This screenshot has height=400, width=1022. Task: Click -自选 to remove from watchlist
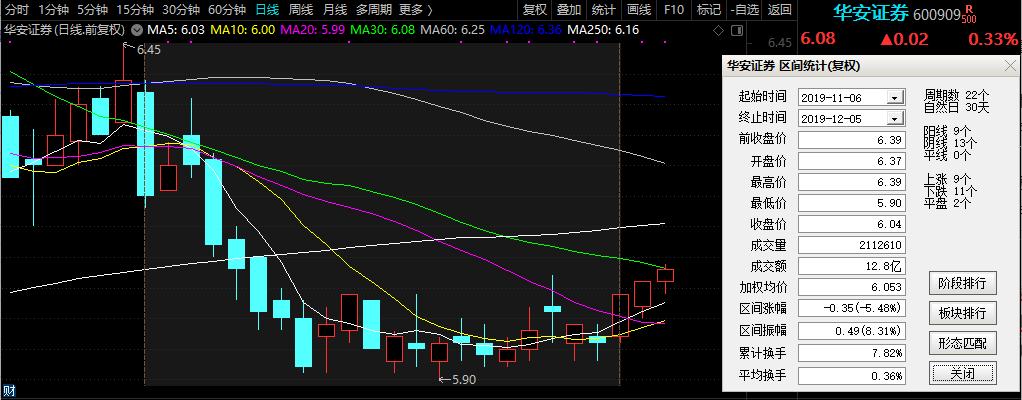tap(744, 10)
